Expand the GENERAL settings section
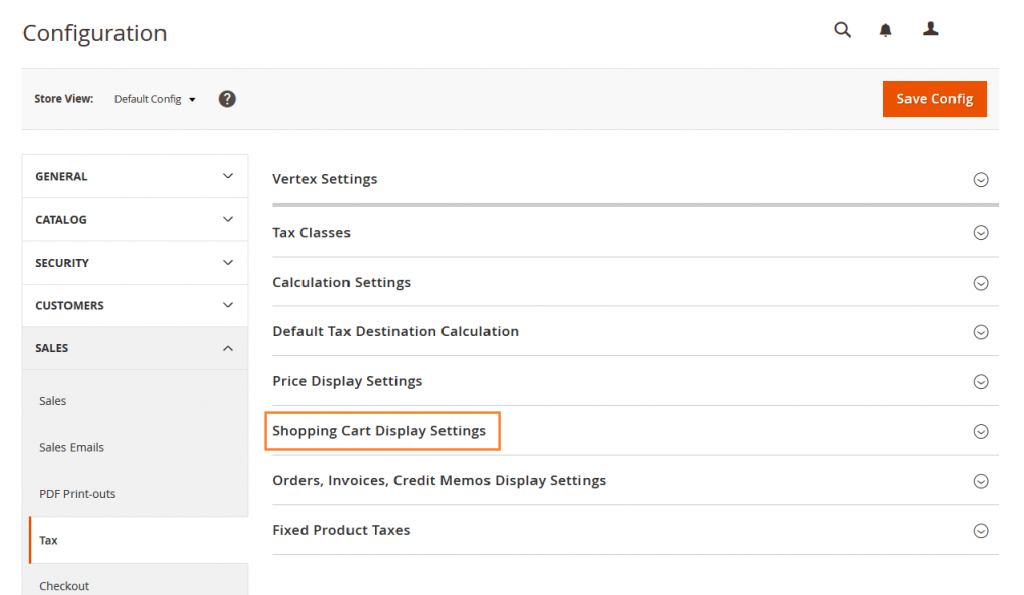 (134, 175)
